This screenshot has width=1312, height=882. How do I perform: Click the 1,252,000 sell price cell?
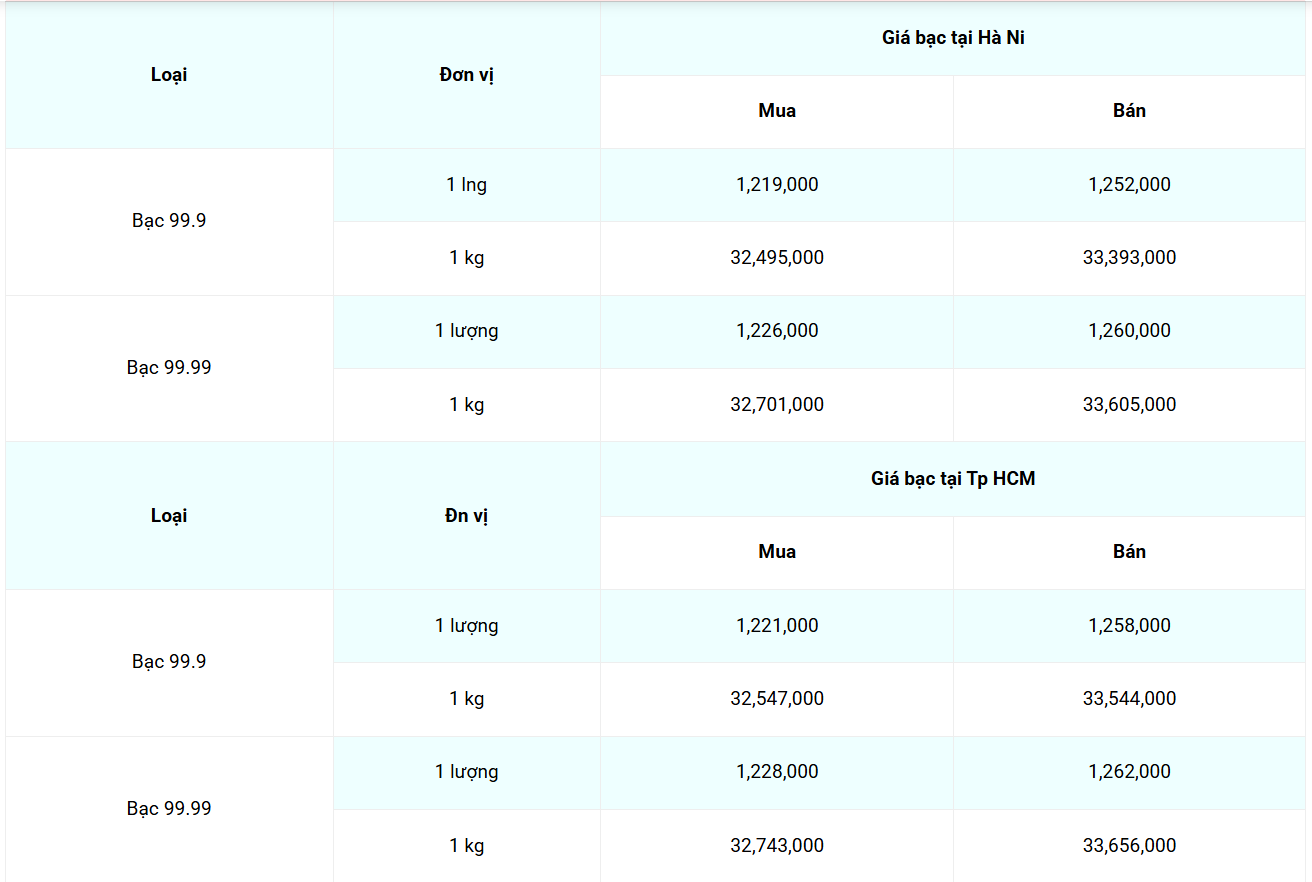pyautogui.click(x=1129, y=185)
